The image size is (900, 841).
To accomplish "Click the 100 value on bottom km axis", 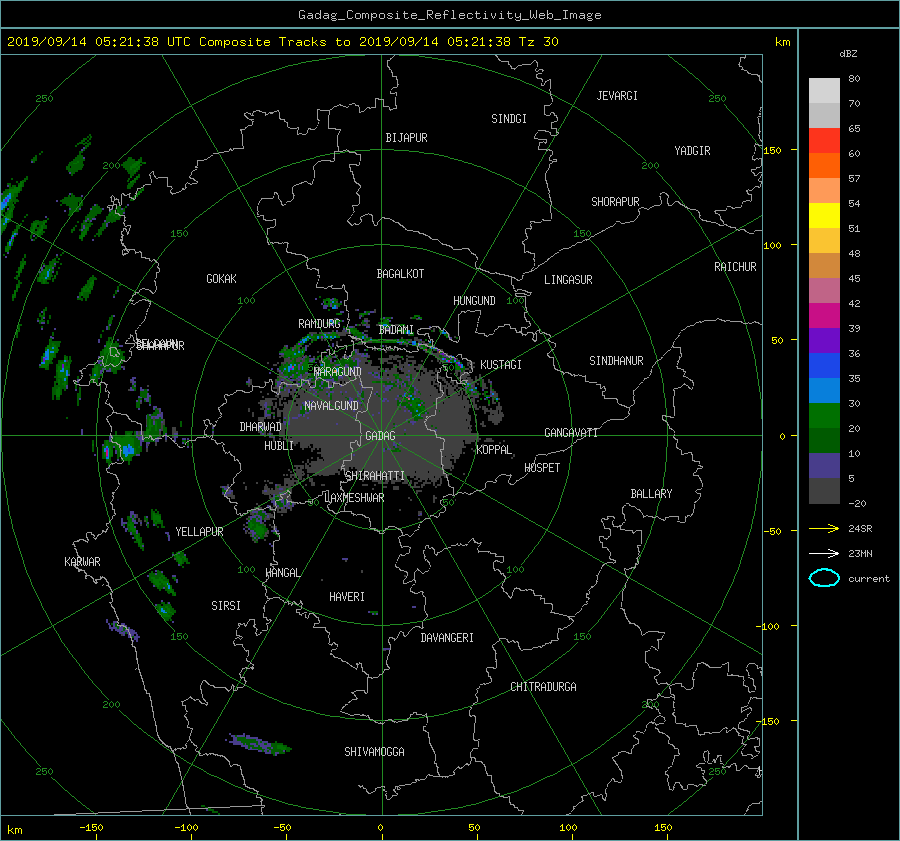I will [568, 828].
